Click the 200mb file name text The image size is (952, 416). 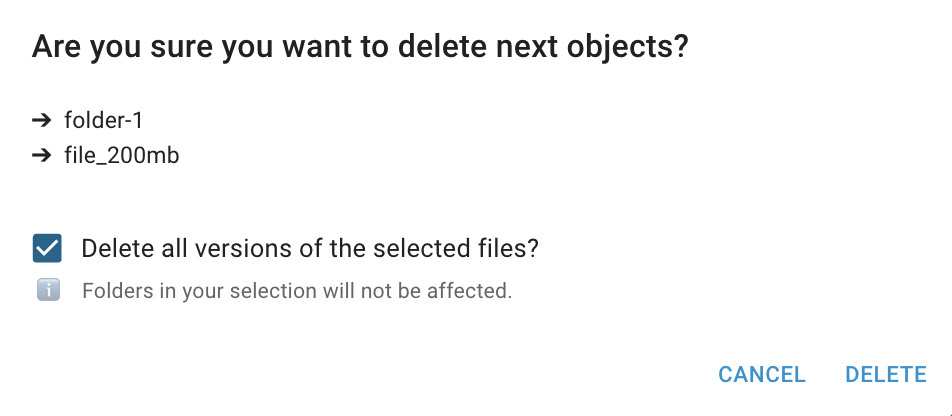(x=121, y=155)
